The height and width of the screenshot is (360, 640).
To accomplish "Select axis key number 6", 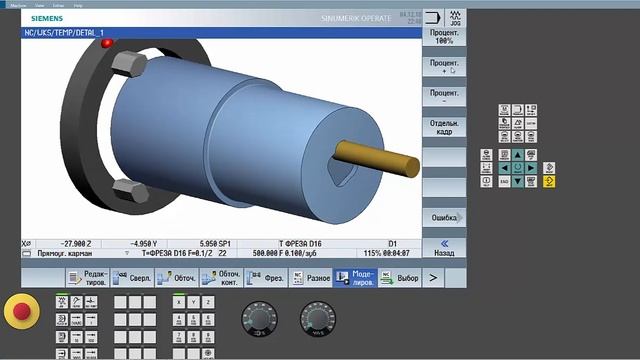I will [x=208, y=320].
